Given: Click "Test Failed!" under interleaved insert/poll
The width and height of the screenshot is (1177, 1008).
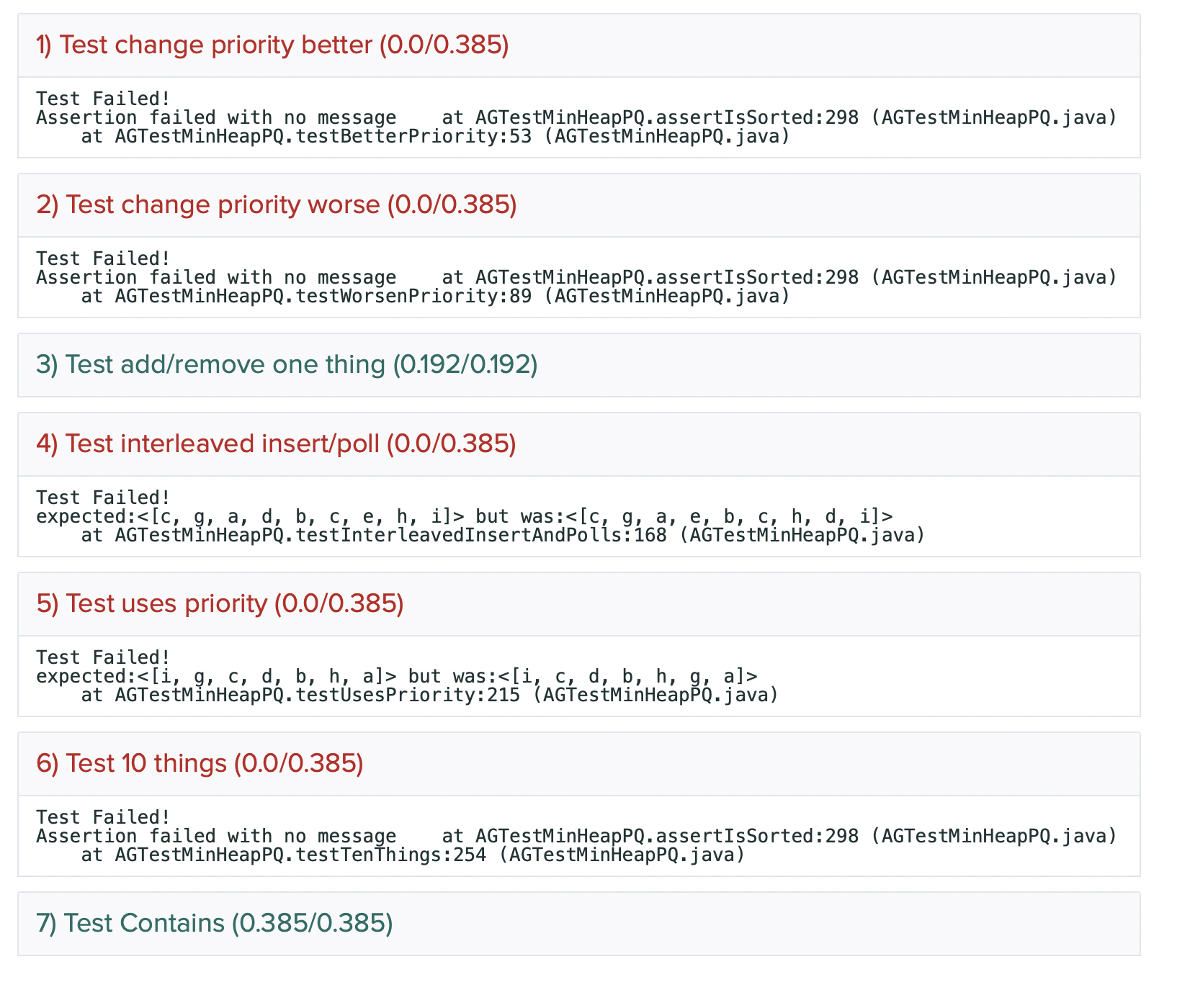Looking at the screenshot, I should 103,498.
